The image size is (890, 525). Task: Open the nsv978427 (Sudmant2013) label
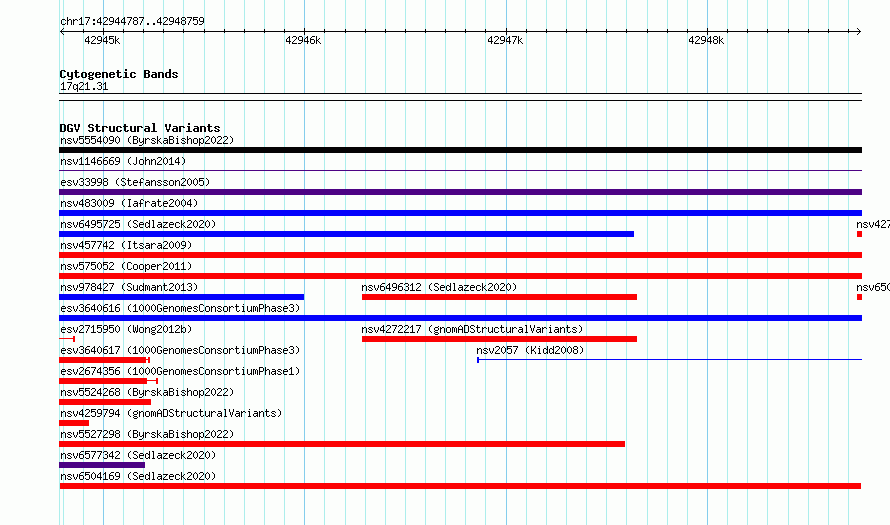click(x=129, y=287)
